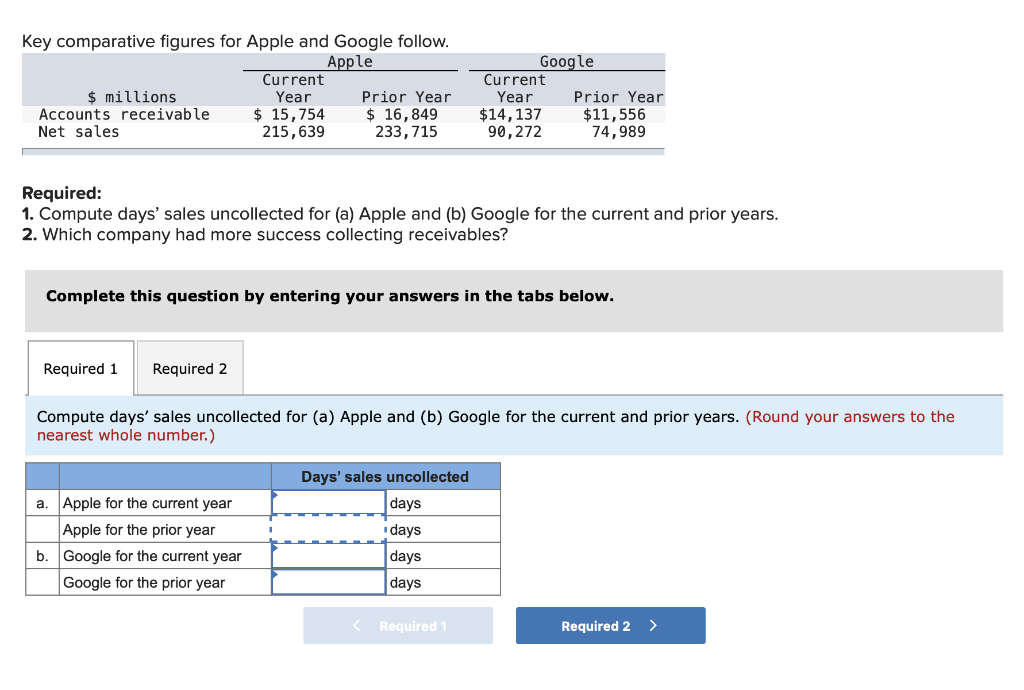Click the Apple prior year days input field
The height and width of the screenshot is (690, 1024).
click(328, 529)
